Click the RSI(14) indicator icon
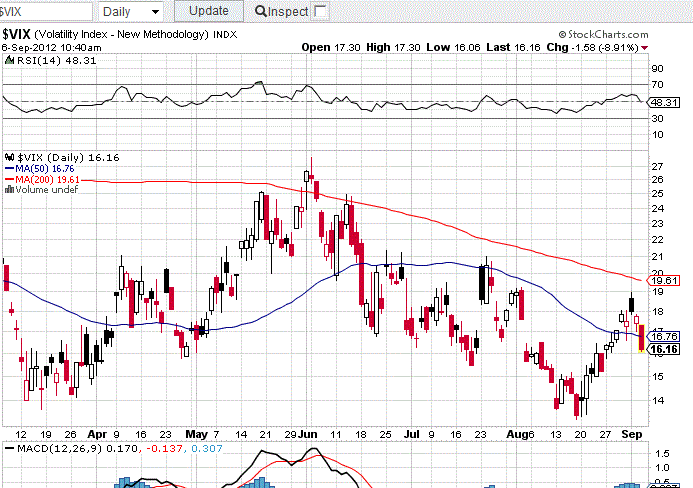Screen dimensions: 693x488 pyautogui.click(x=9, y=60)
